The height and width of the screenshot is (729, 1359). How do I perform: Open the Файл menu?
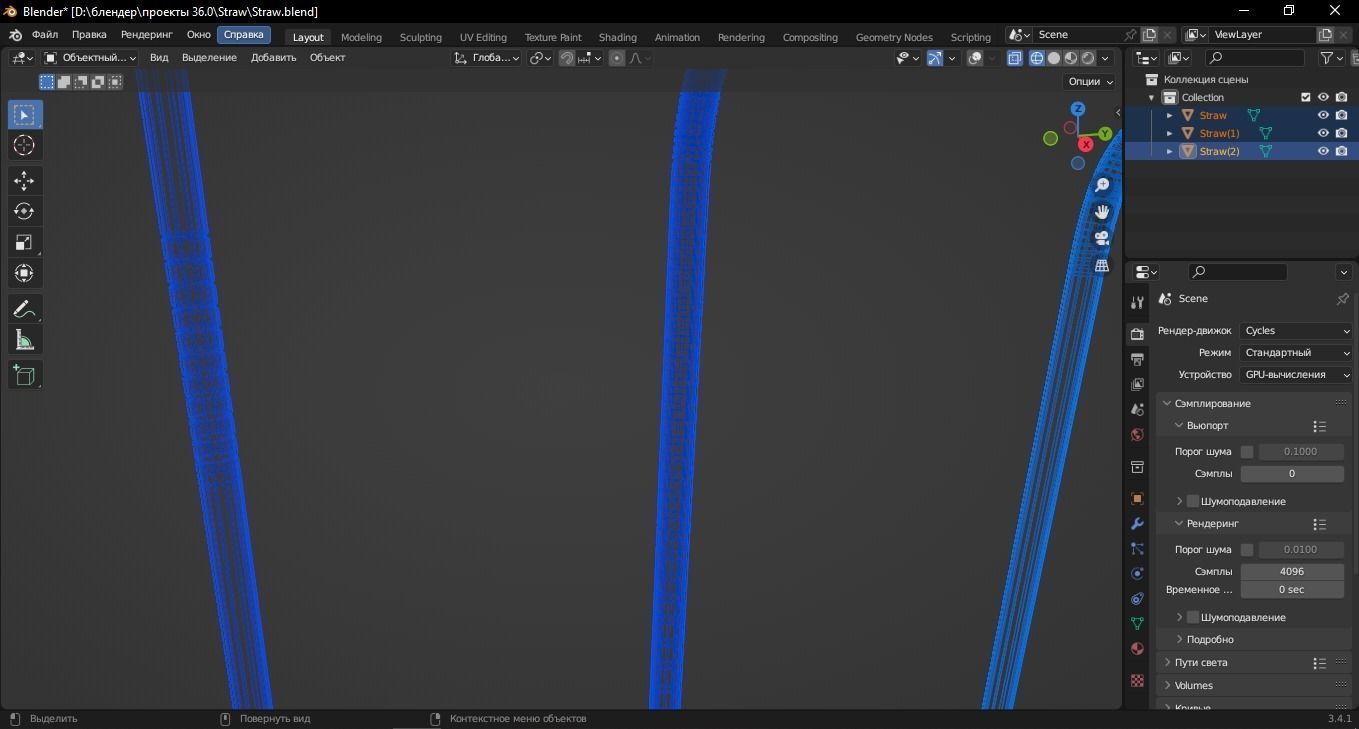pos(45,34)
